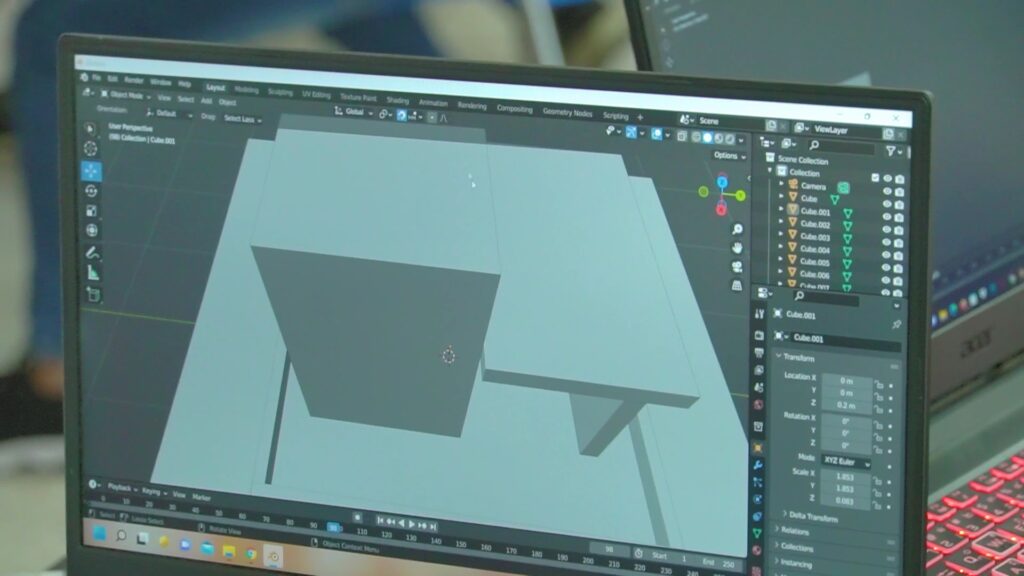Image resolution: width=1024 pixels, height=576 pixels.
Task: Select the Annotate pencil tool
Action: pos(92,253)
